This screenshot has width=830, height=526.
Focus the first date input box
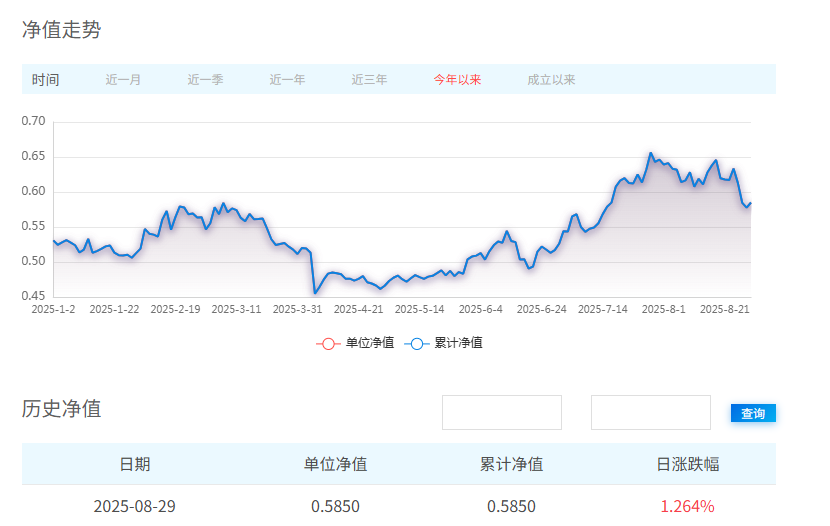[502, 412]
